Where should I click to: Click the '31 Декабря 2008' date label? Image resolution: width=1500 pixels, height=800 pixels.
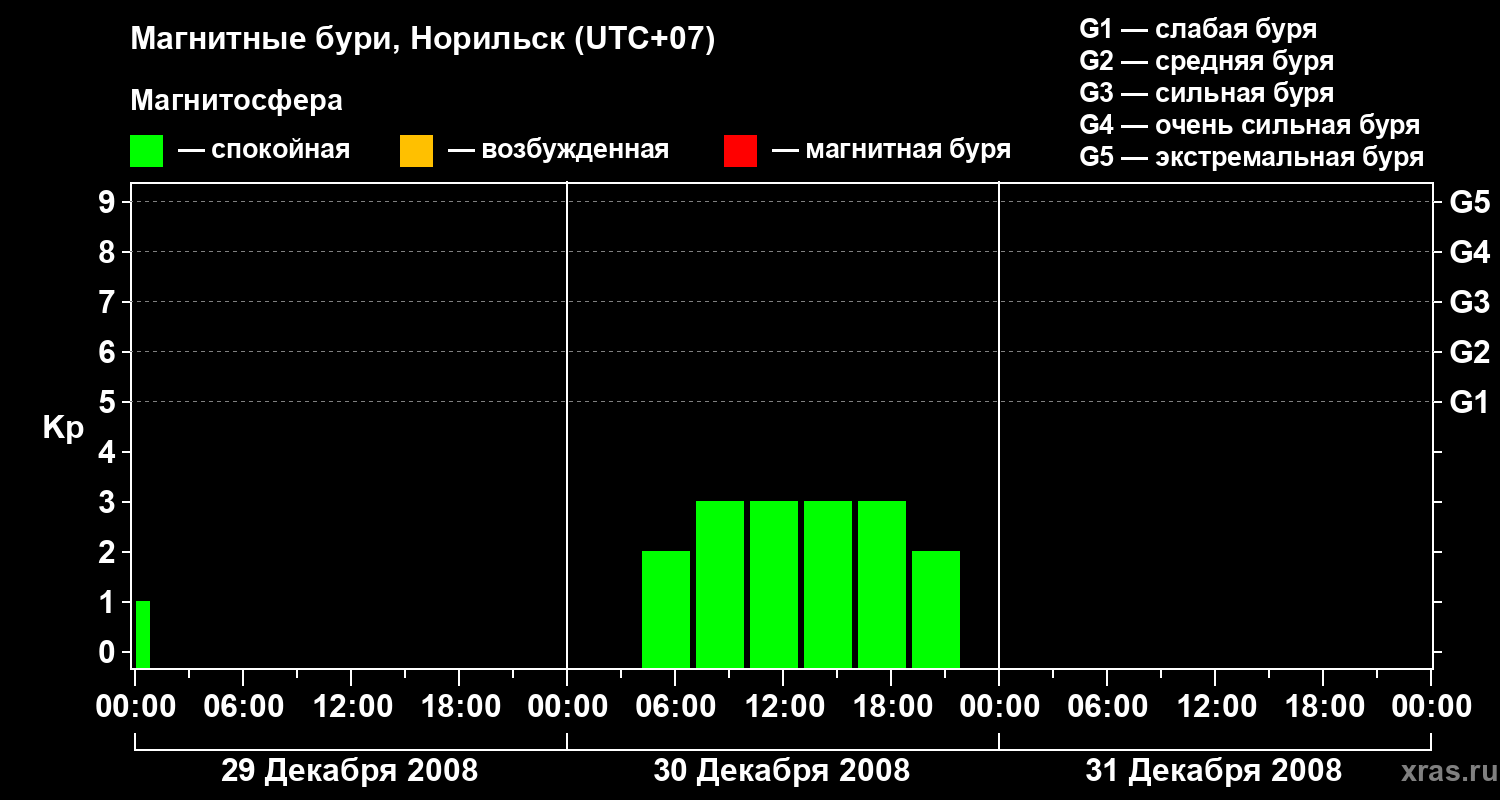pos(1214,771)
